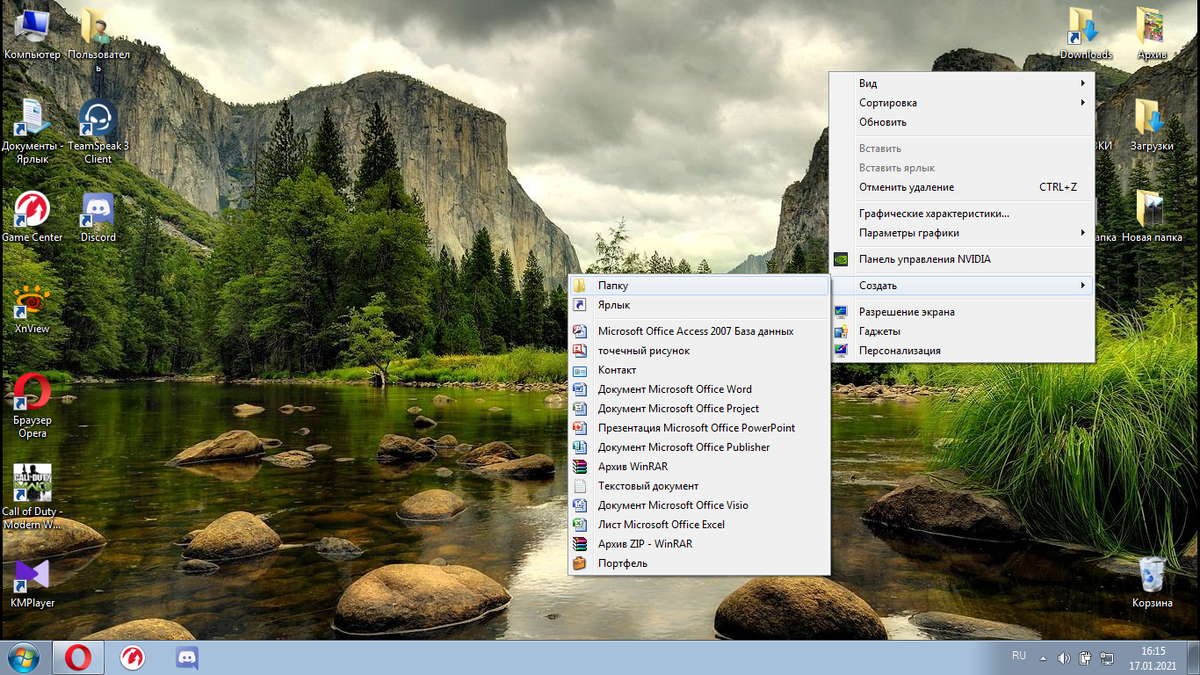The image size is (1200, 675).
Task: Click the network tray icon
Action: tap(1107, 658)
